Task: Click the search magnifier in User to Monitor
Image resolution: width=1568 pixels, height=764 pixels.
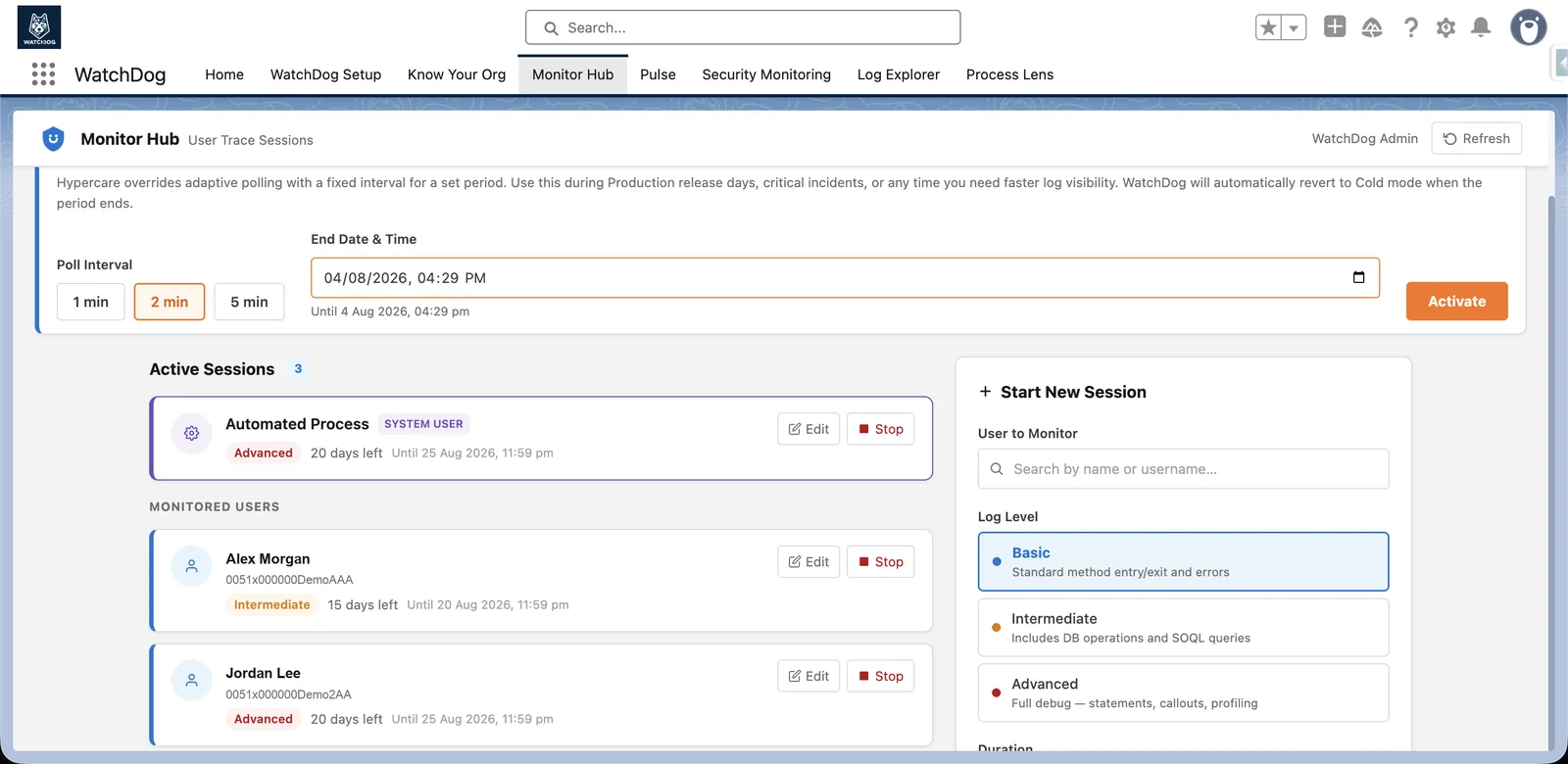Action: (x=997, y=469)
